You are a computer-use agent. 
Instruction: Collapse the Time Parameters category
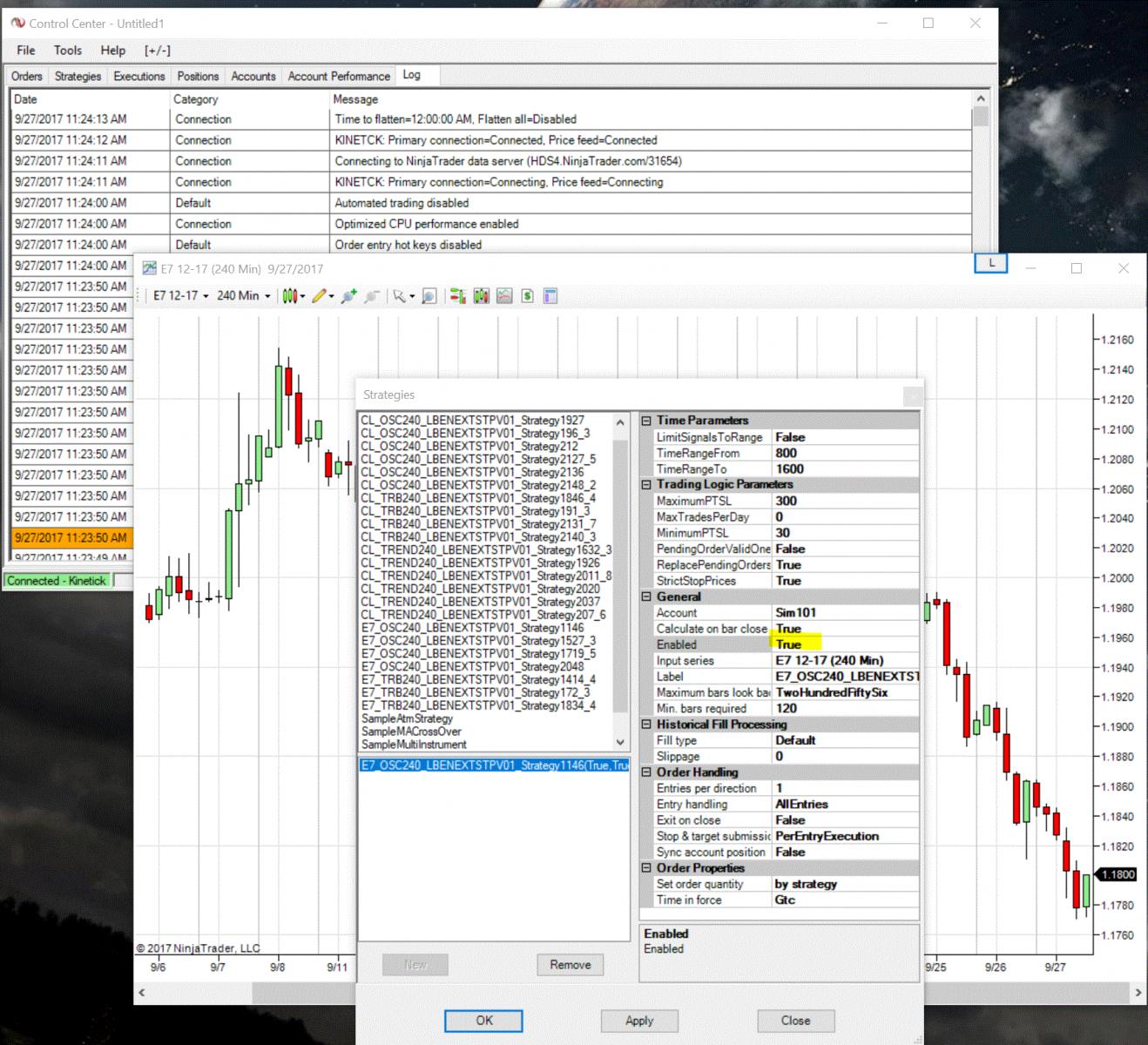click(646, 421)
